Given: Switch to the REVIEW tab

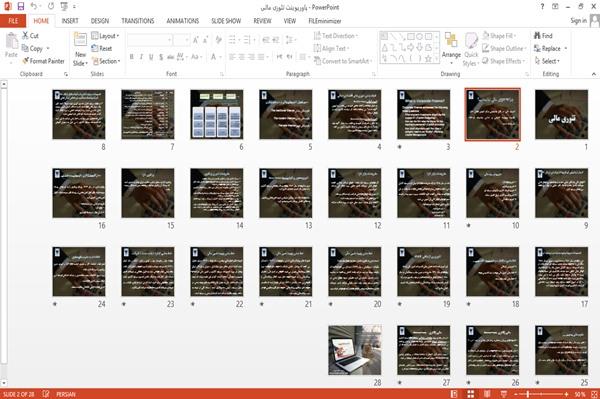Looking at the screenshot, I should [262, 21].
